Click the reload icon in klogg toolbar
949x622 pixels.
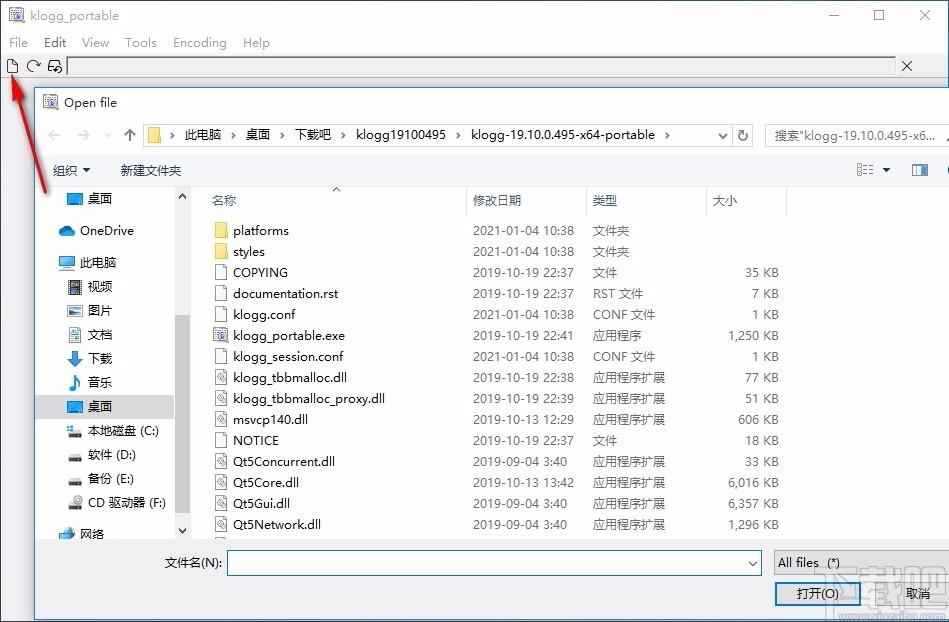pos(33,66)
